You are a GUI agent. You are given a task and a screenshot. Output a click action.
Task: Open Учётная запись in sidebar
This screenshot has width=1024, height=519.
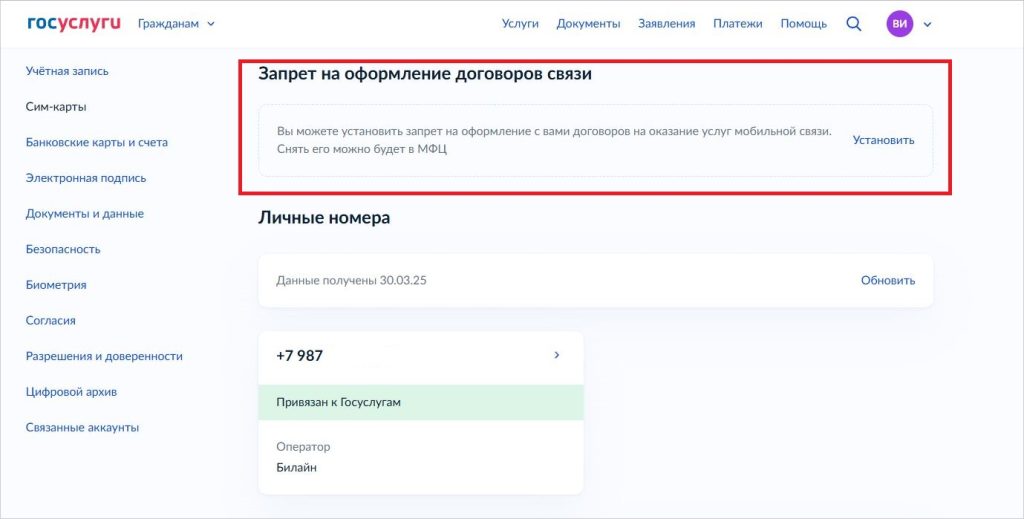pyautogui.click(x=67, y=71)
